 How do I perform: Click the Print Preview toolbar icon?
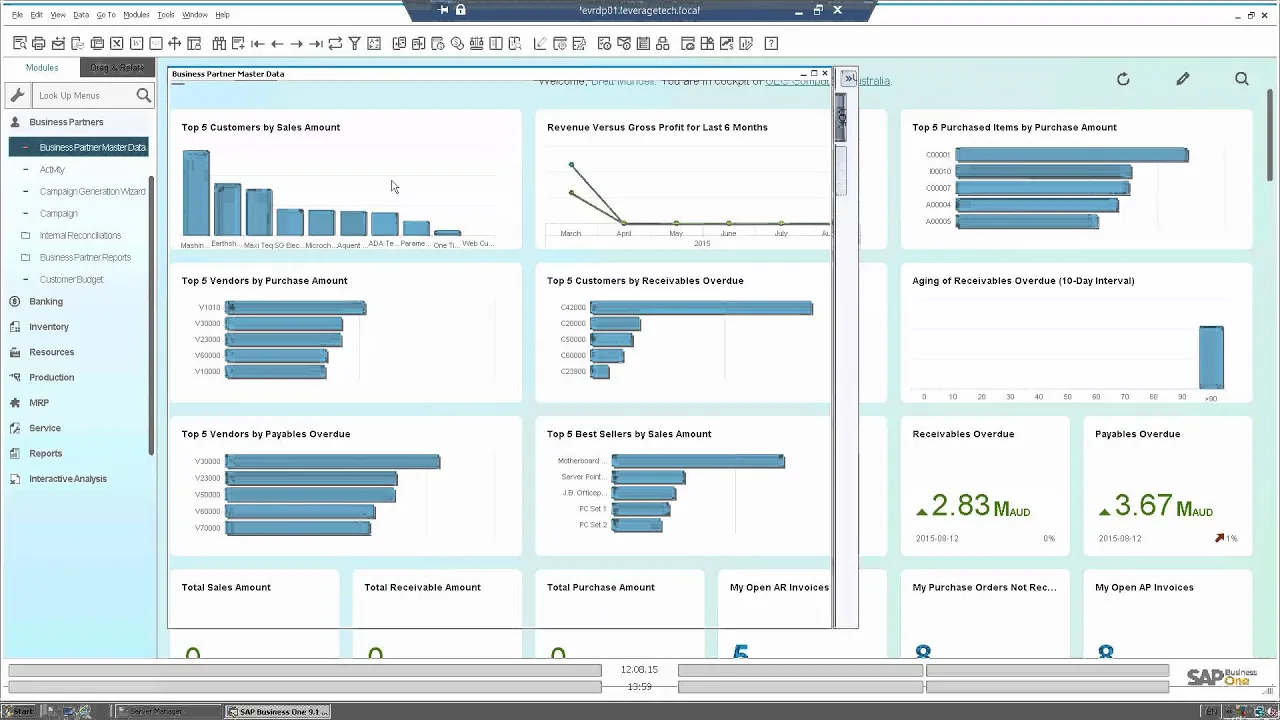tap(19, 43)
